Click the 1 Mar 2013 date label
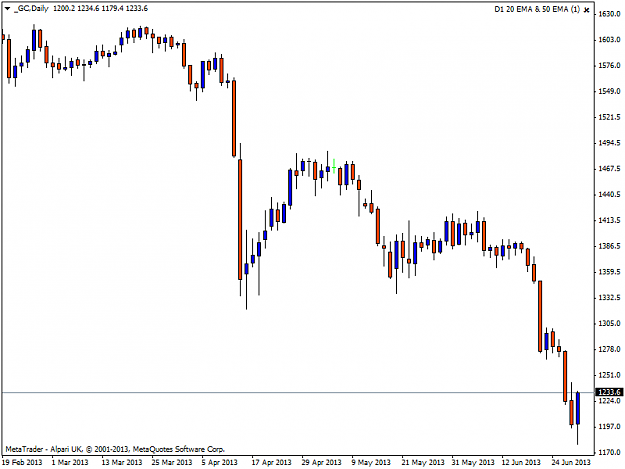The width and height of the screenshot is (625, 469). pyautogui.click(x=70, y=462)
